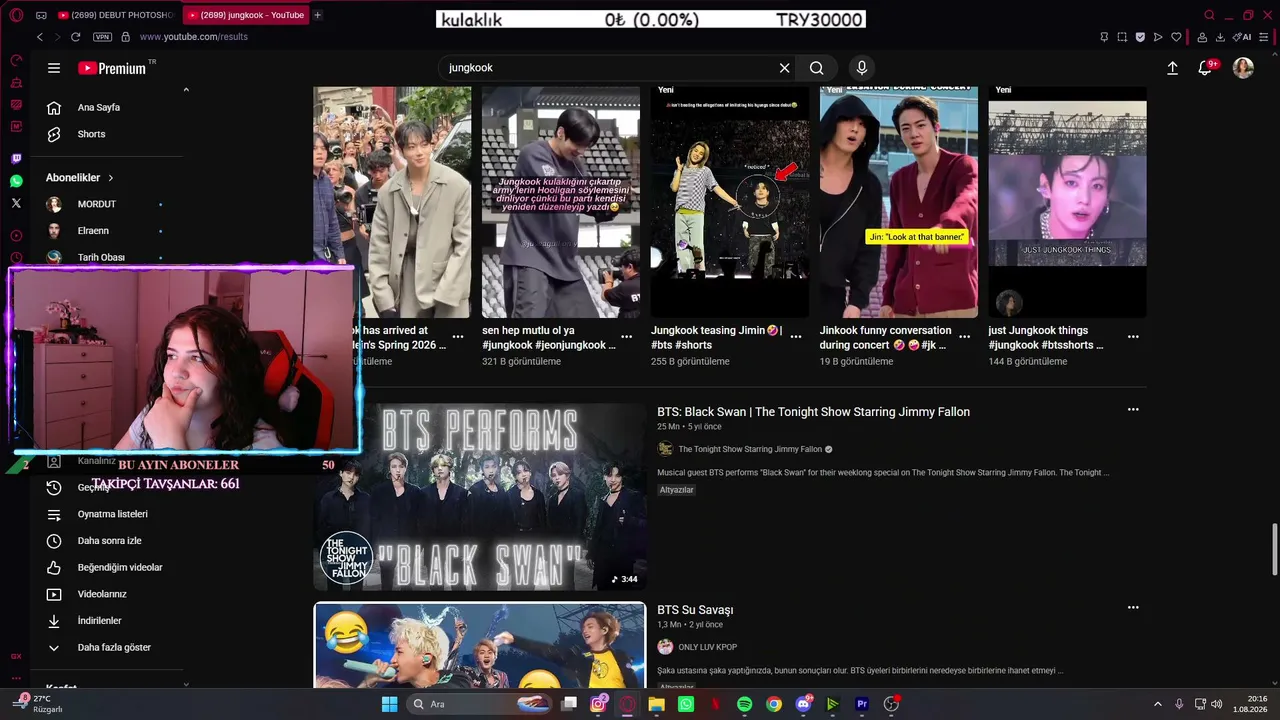Open 'just Jungkook things' short title
The height and width of the screenshot is (720, 1280).
click(1046, 338)
